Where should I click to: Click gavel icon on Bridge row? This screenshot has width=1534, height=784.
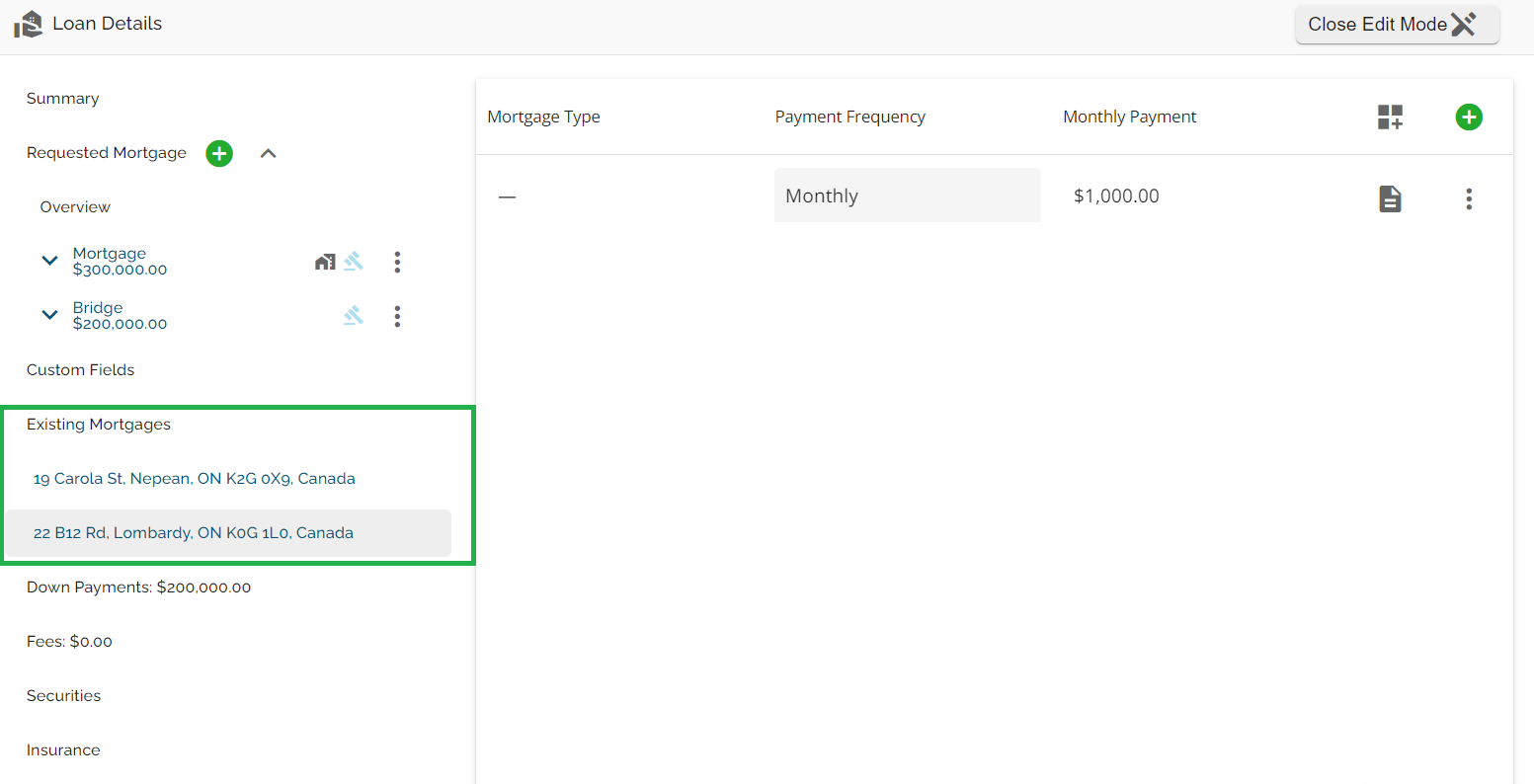[x=354, y=316]
